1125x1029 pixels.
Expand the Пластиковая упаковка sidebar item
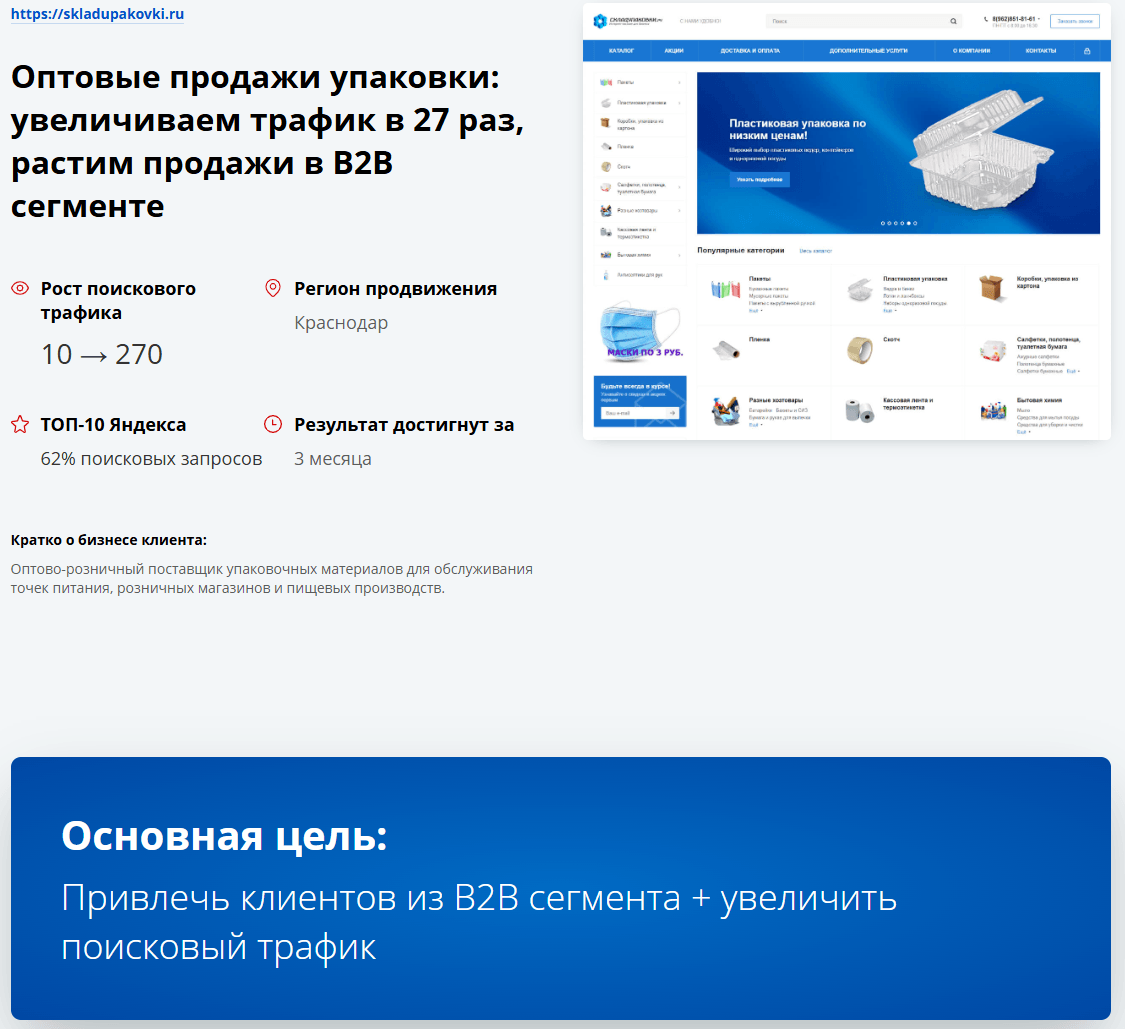[x=678, y=103]
